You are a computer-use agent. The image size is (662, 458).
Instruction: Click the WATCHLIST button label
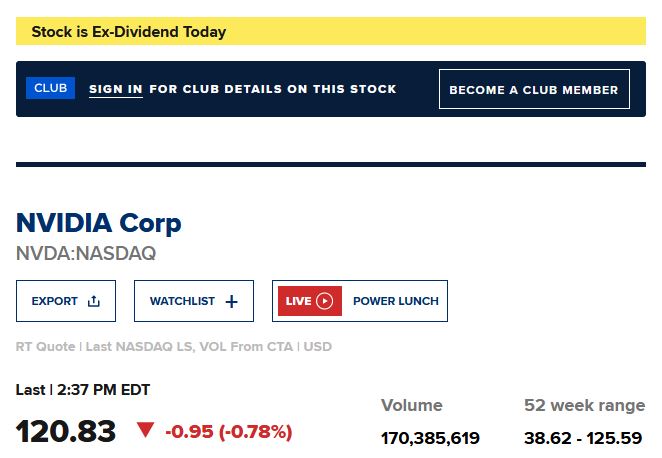(x=182, y=301)
